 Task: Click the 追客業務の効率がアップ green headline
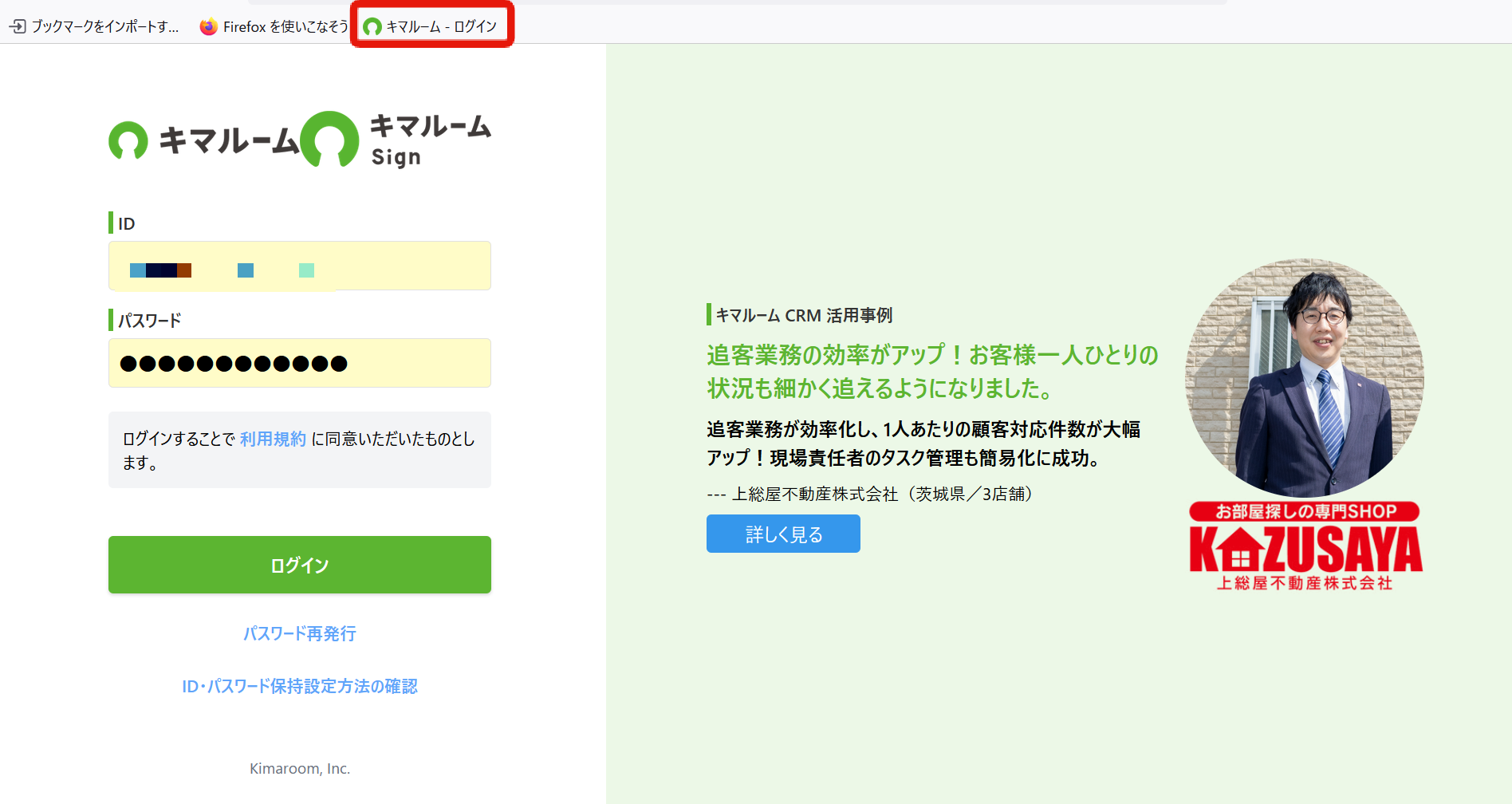tap(932, 372)
